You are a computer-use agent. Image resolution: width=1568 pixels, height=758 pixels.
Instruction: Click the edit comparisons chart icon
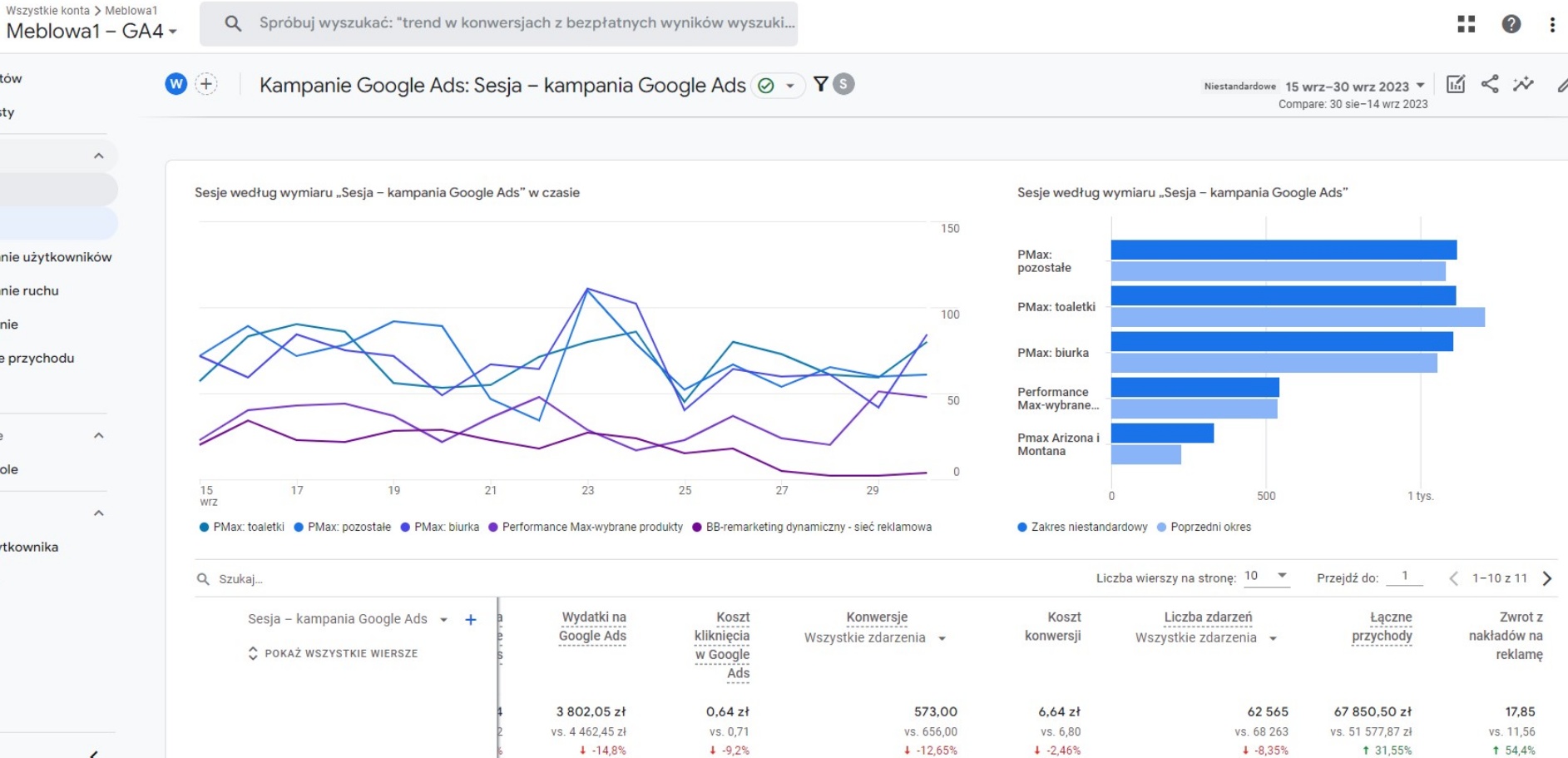click(1455, 84)
